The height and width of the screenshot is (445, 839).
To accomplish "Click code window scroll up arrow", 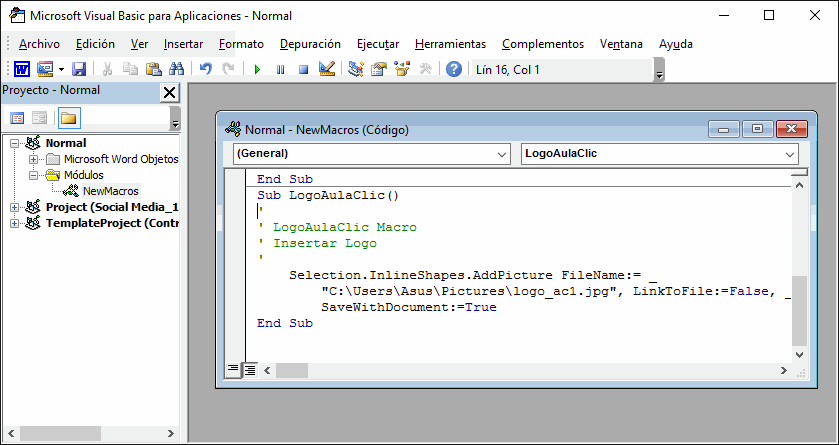I will click(799, 185).
